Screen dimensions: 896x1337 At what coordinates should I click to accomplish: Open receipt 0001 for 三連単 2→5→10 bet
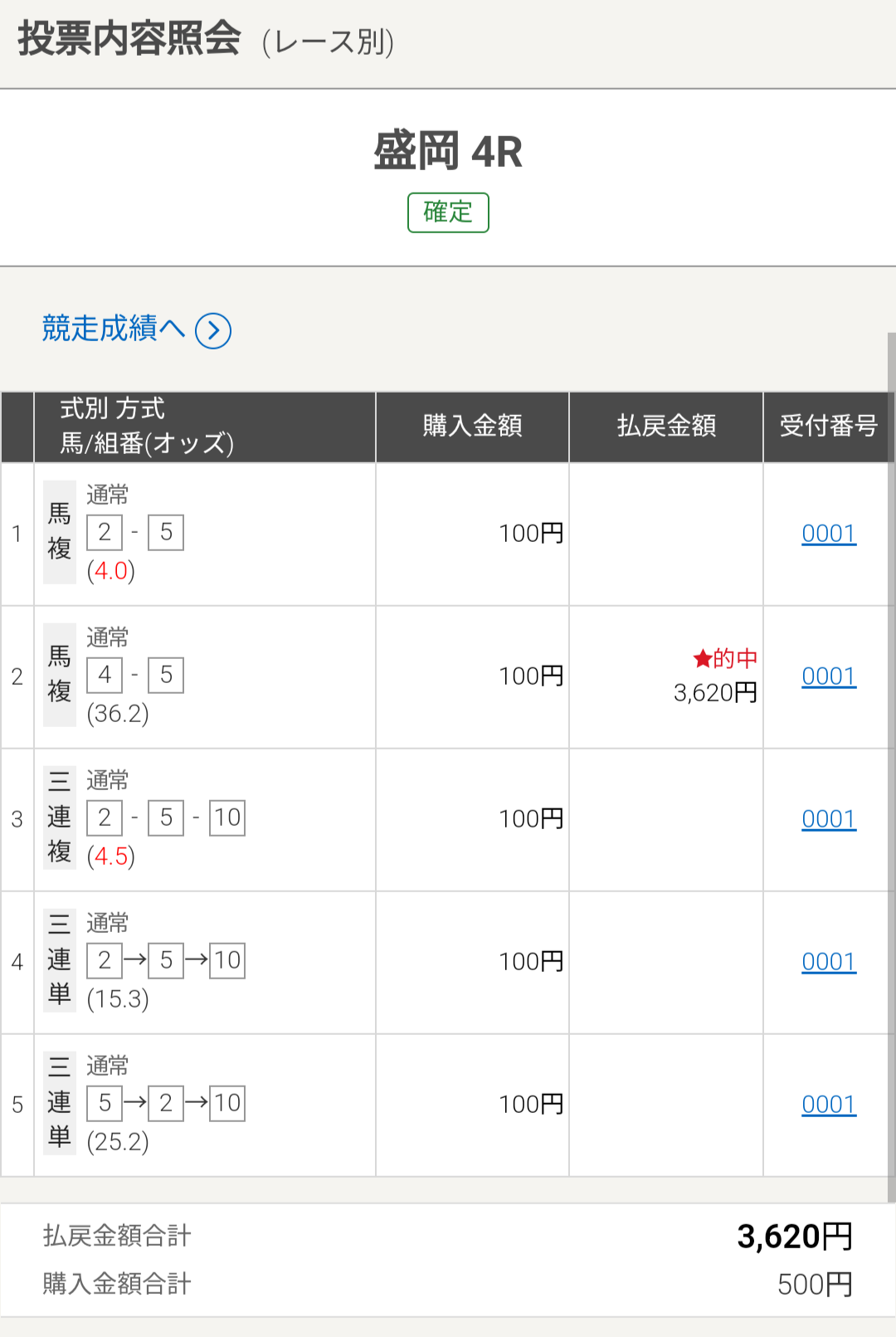pos(828,962)
